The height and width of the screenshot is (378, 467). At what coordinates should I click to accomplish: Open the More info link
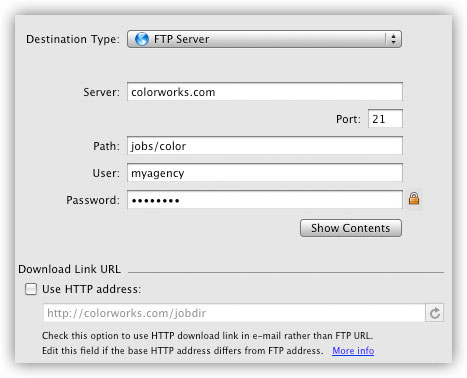click(353, 351)
